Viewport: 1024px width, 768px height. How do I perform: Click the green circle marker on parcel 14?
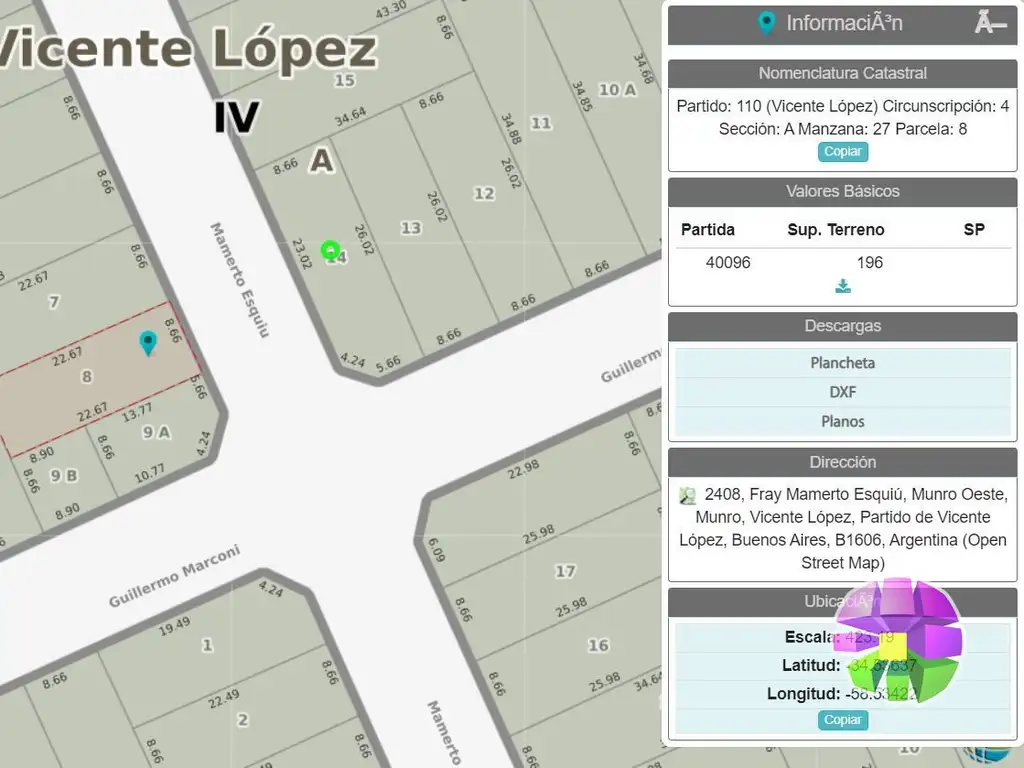(330, 250)
